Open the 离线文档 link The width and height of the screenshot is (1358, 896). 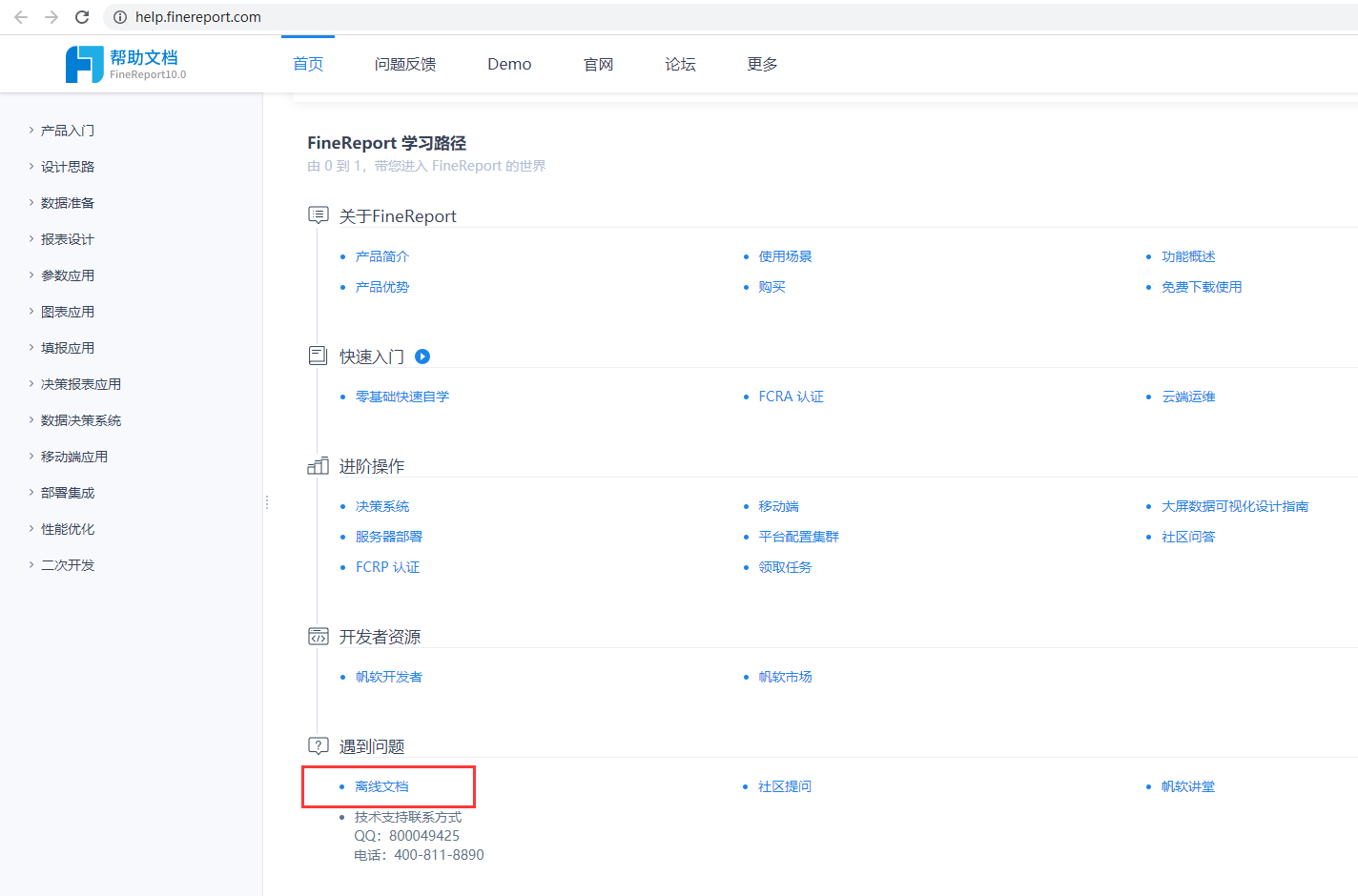(381, 786)
